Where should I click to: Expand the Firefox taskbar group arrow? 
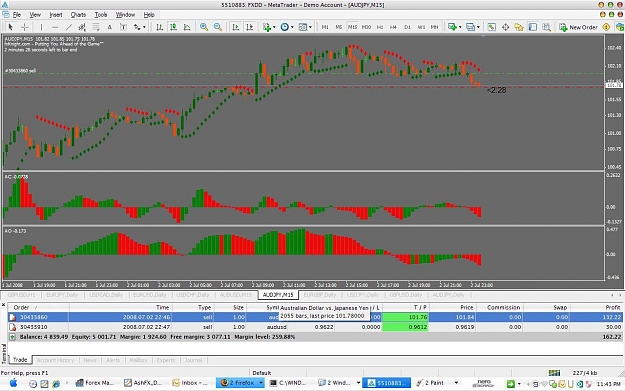coord(261,383)
